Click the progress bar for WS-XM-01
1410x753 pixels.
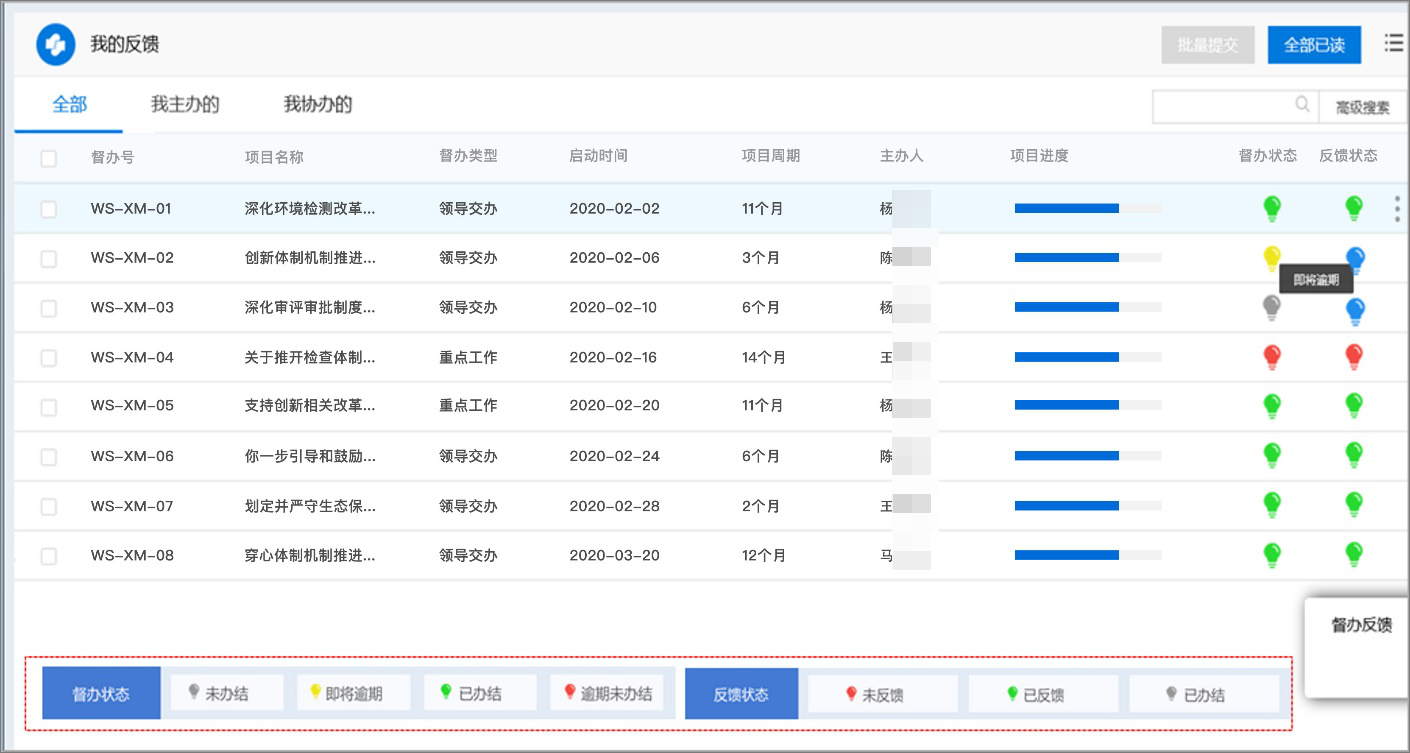click(1088, 208)
